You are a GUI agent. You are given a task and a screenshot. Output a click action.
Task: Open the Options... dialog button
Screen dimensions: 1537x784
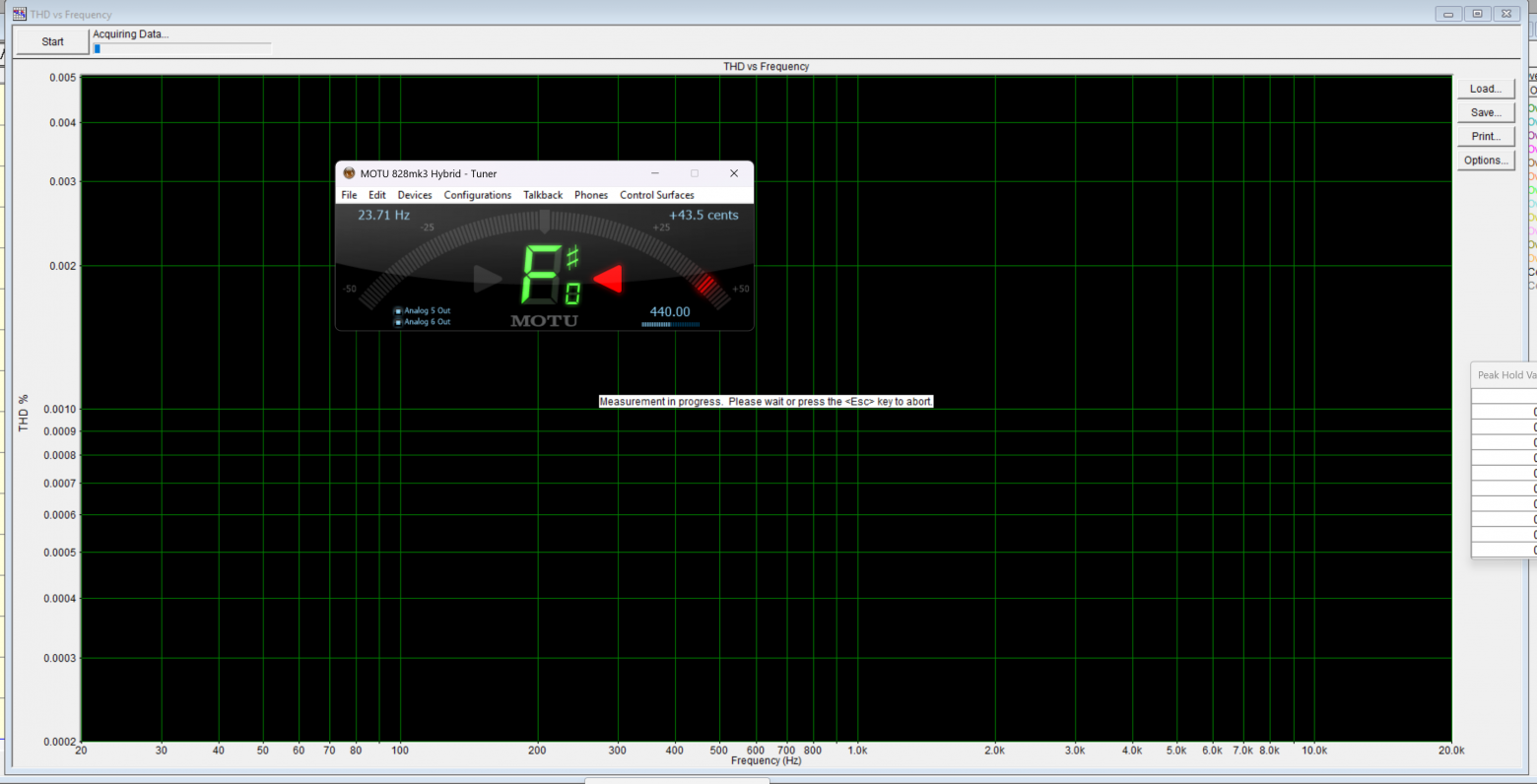click(x=1486, y=161)
